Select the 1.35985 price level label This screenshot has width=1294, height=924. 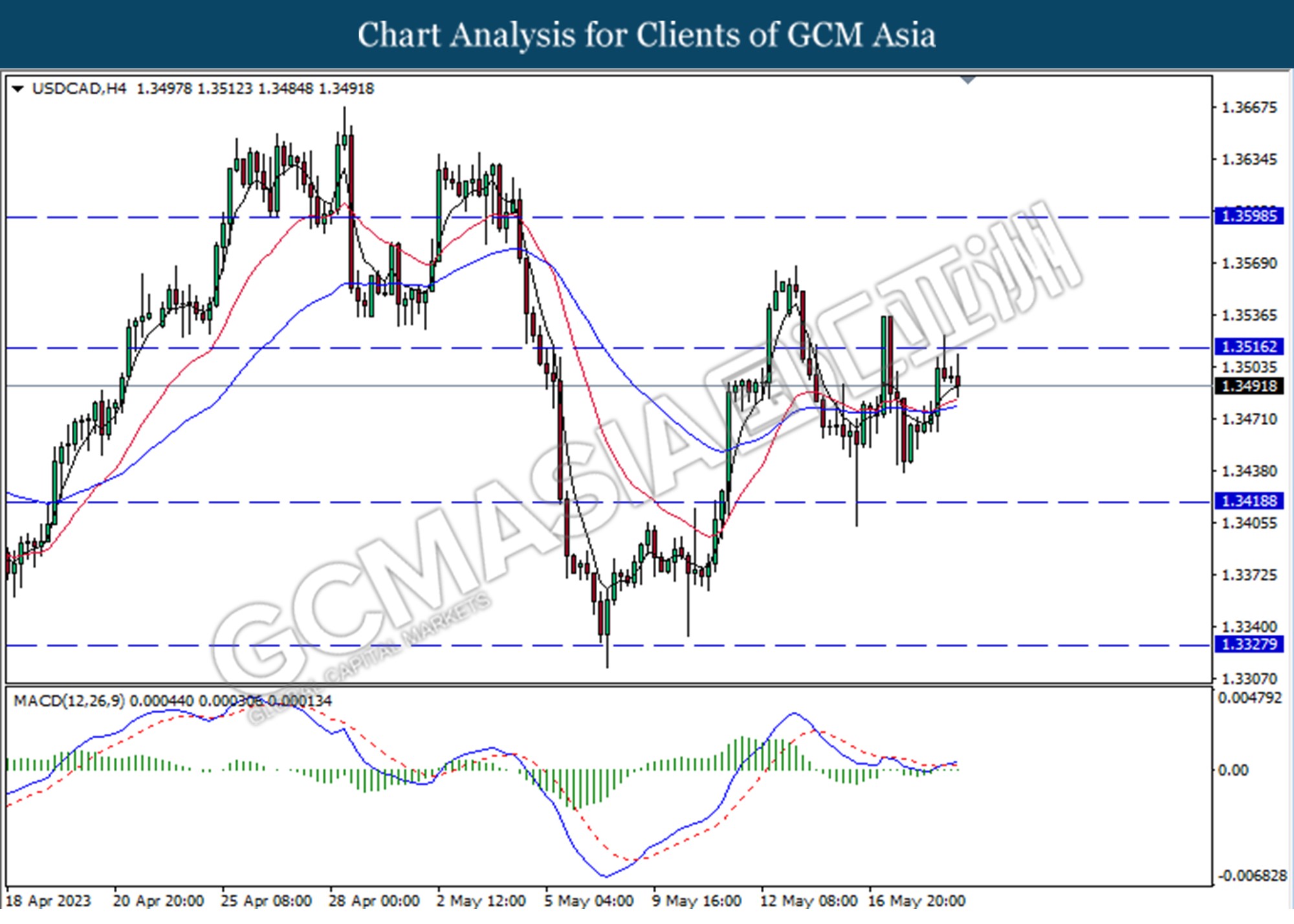[x=1249, y=216]
